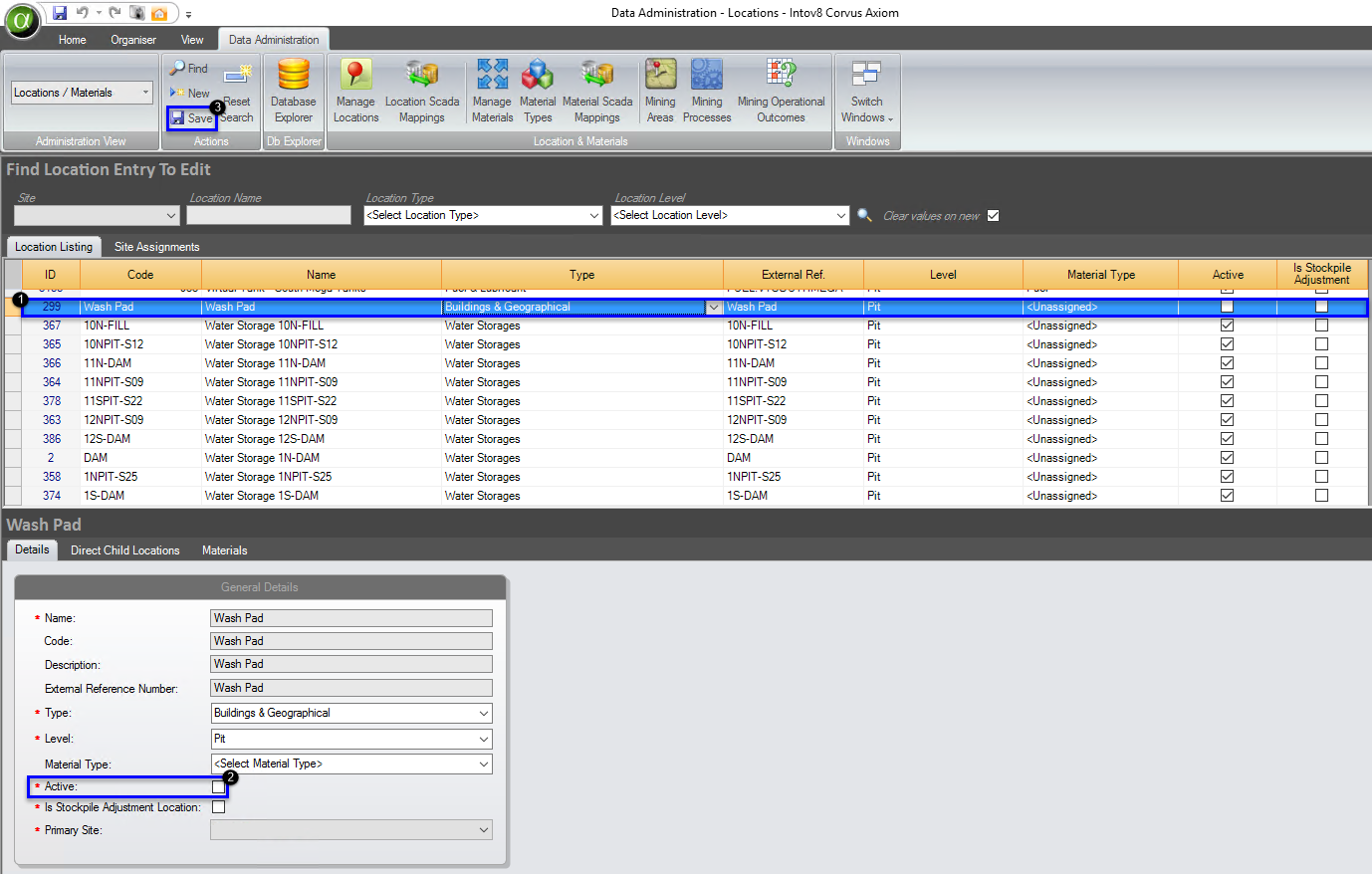The image size is (1372, 874).
Task: Open Material Types
Action: pos(538,91)
